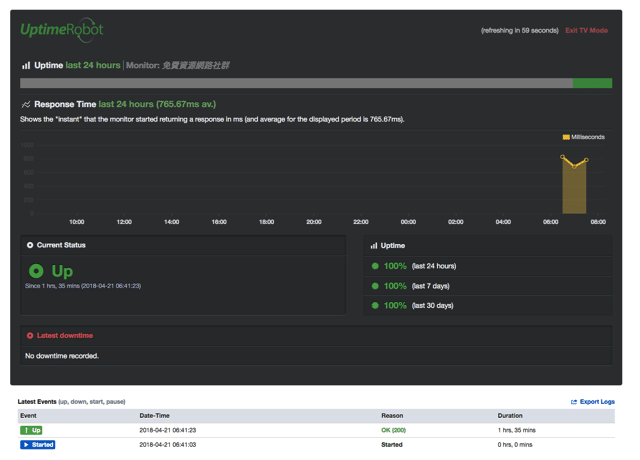Click the 100% last 24 hours value
This screenshot has height=460, width=640.
395,266
